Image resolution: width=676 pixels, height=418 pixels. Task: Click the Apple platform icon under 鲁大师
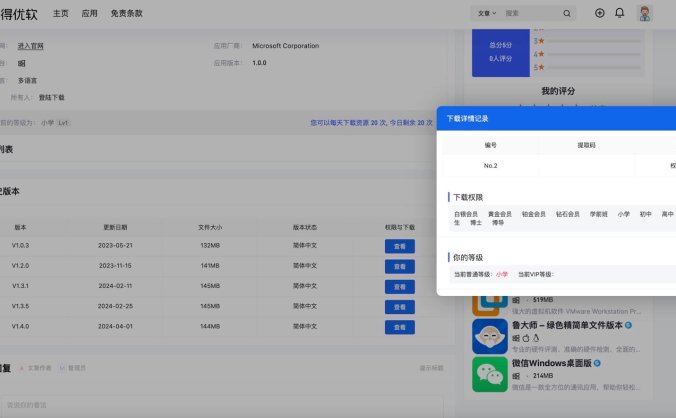526,338
